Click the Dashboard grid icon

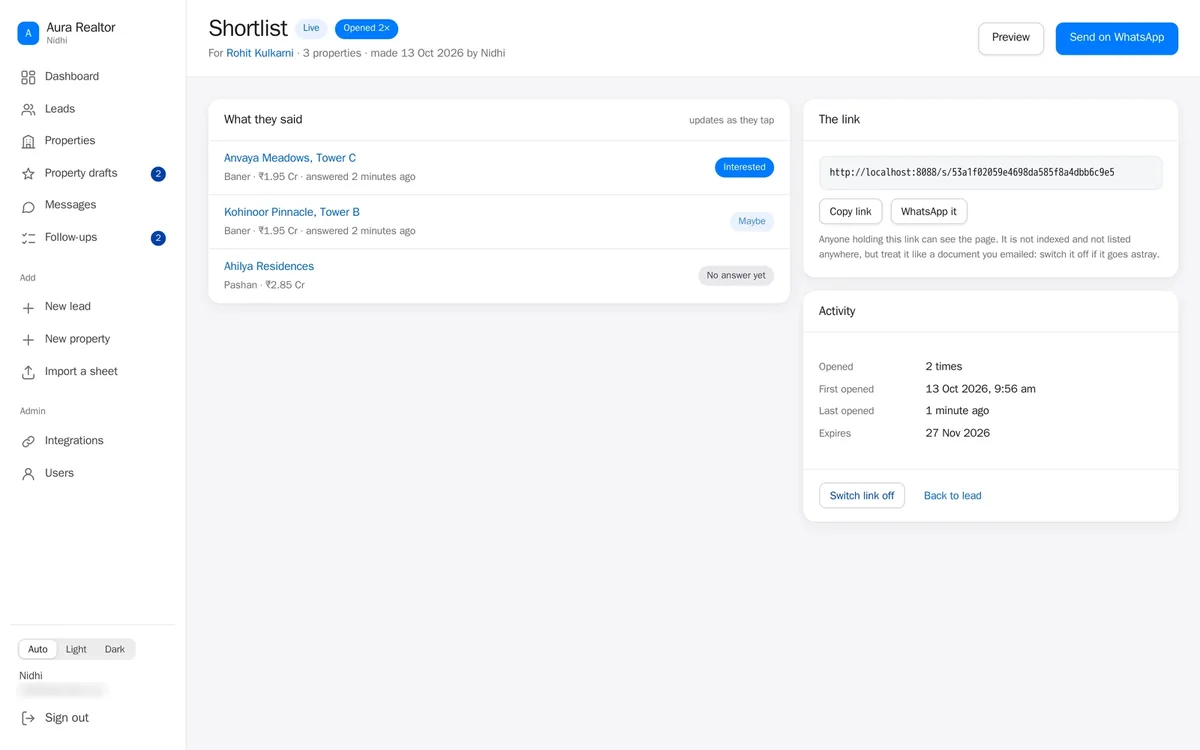(x=28, y=77)
